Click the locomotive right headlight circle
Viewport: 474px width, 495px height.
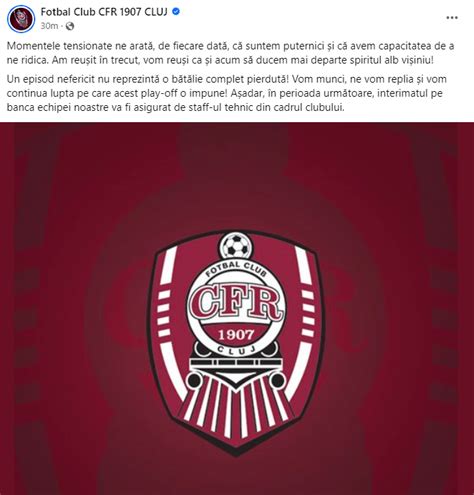278,380
